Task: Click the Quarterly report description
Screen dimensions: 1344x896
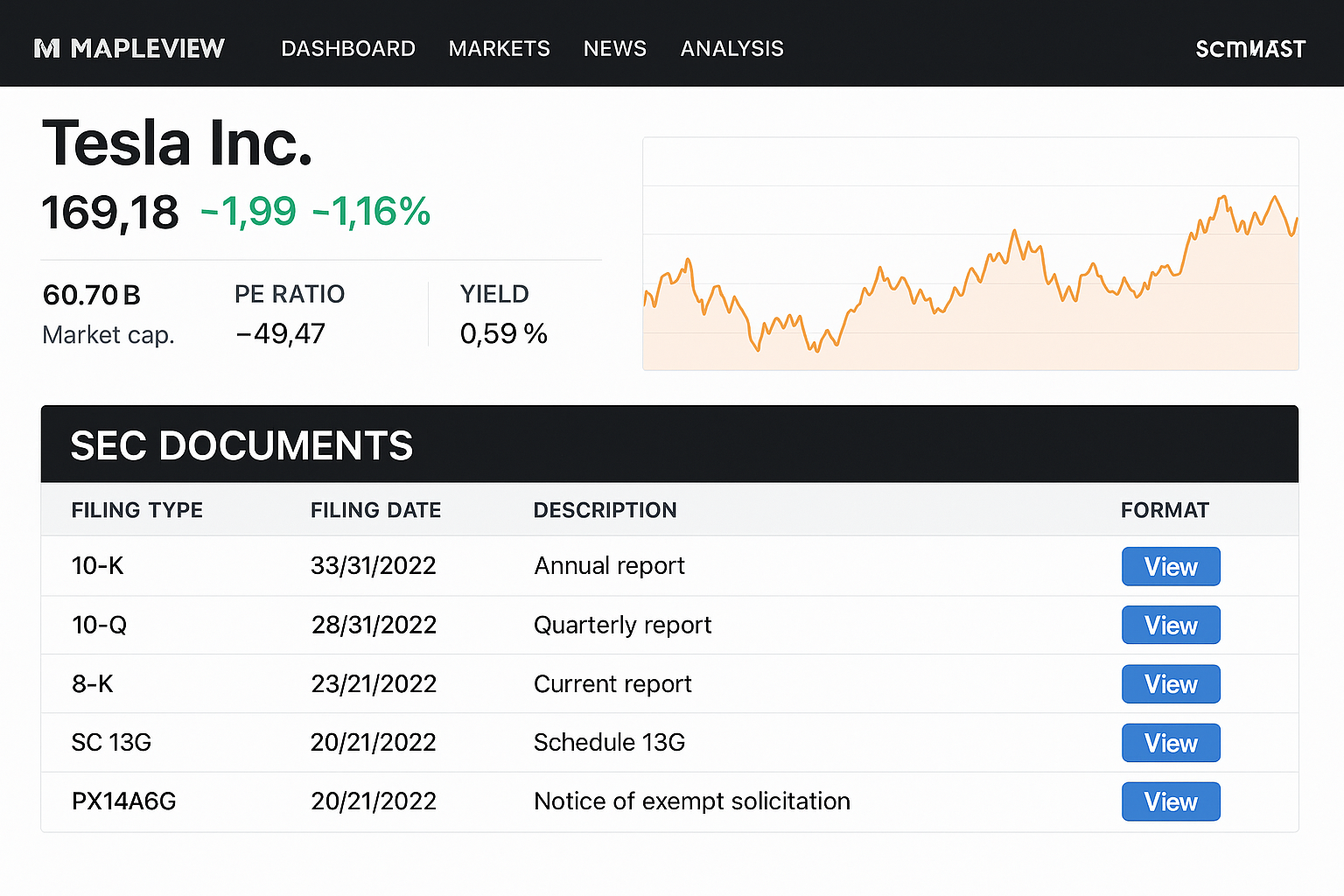Action: coord(623,626)
